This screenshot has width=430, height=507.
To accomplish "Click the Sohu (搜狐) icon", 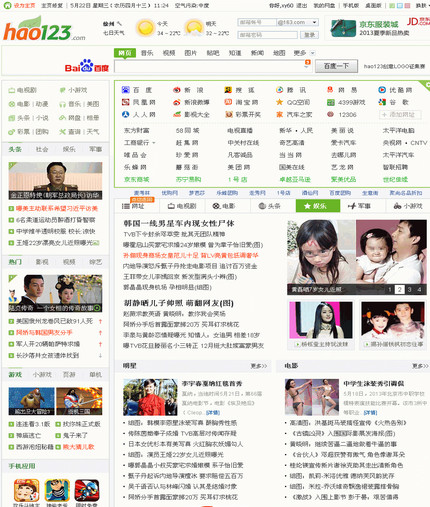I will click(228, 90).
